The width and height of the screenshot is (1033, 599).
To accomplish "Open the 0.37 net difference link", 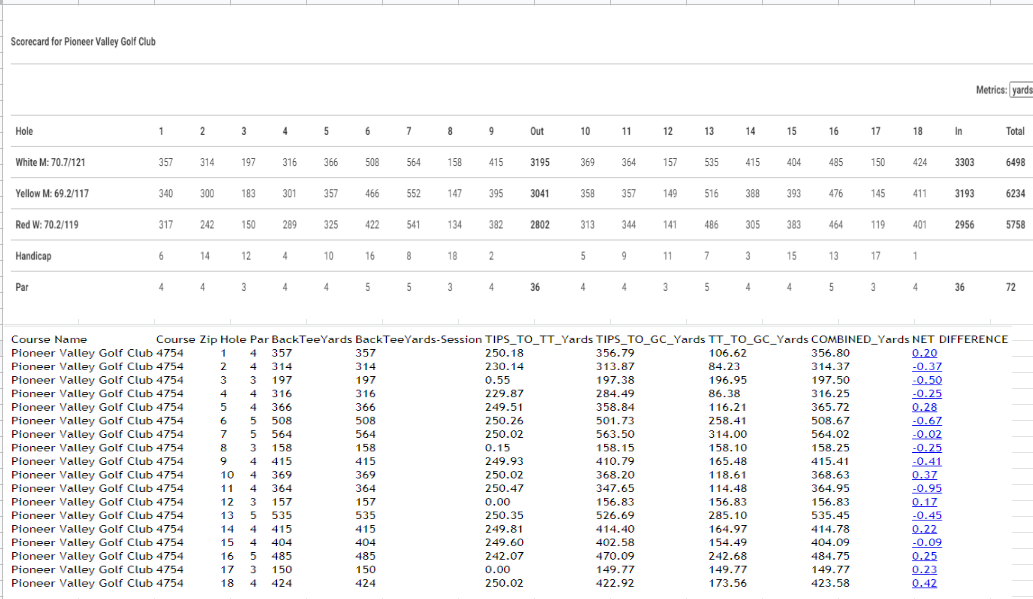I will coord(924,475).
